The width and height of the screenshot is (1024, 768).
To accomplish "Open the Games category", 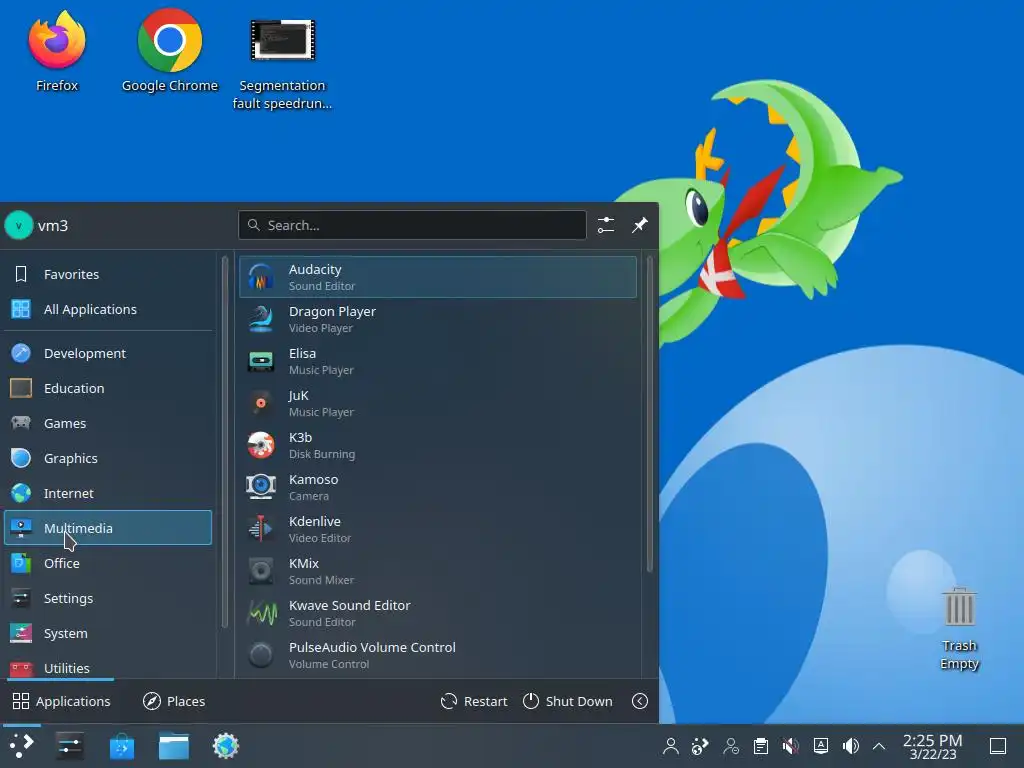I will pyautogui.click(x=108, y=423).
